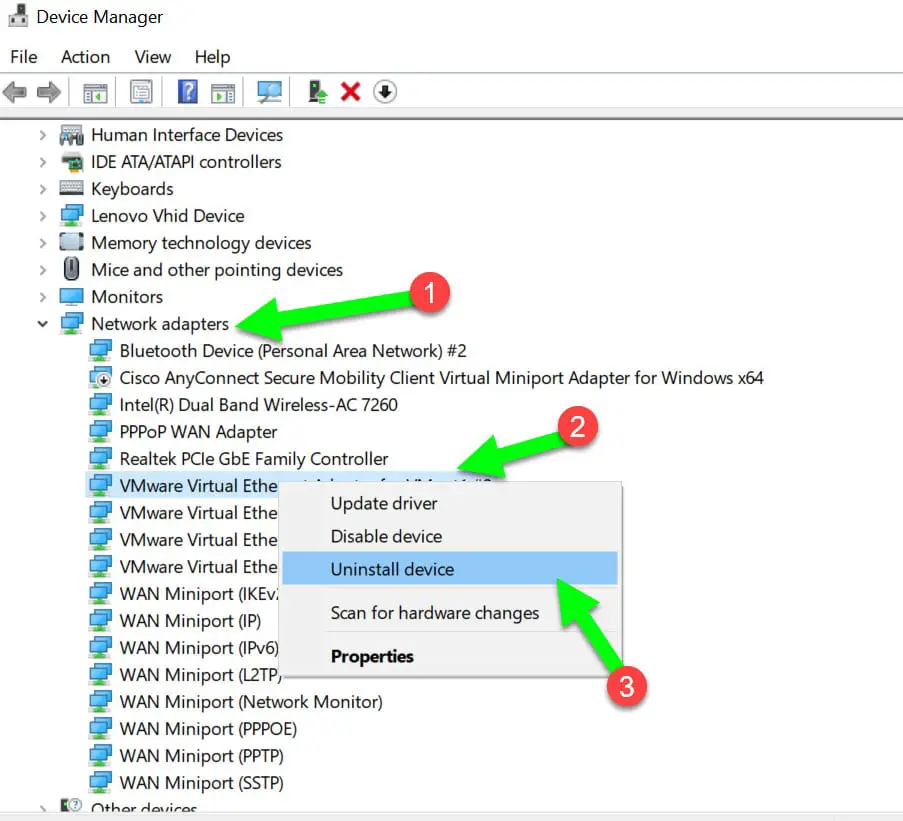Screen dimensions: 903x821
Task: Click the WAN Miniport (SSTP) adapter icon
Action: point(100,782)
